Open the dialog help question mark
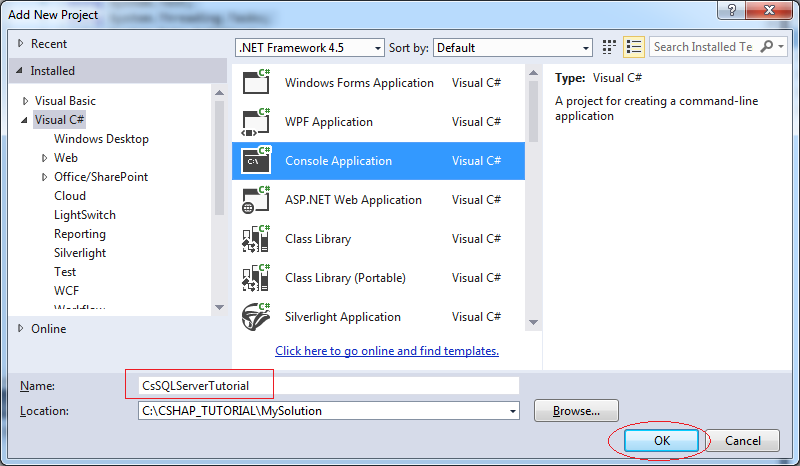 pos(731,10)
